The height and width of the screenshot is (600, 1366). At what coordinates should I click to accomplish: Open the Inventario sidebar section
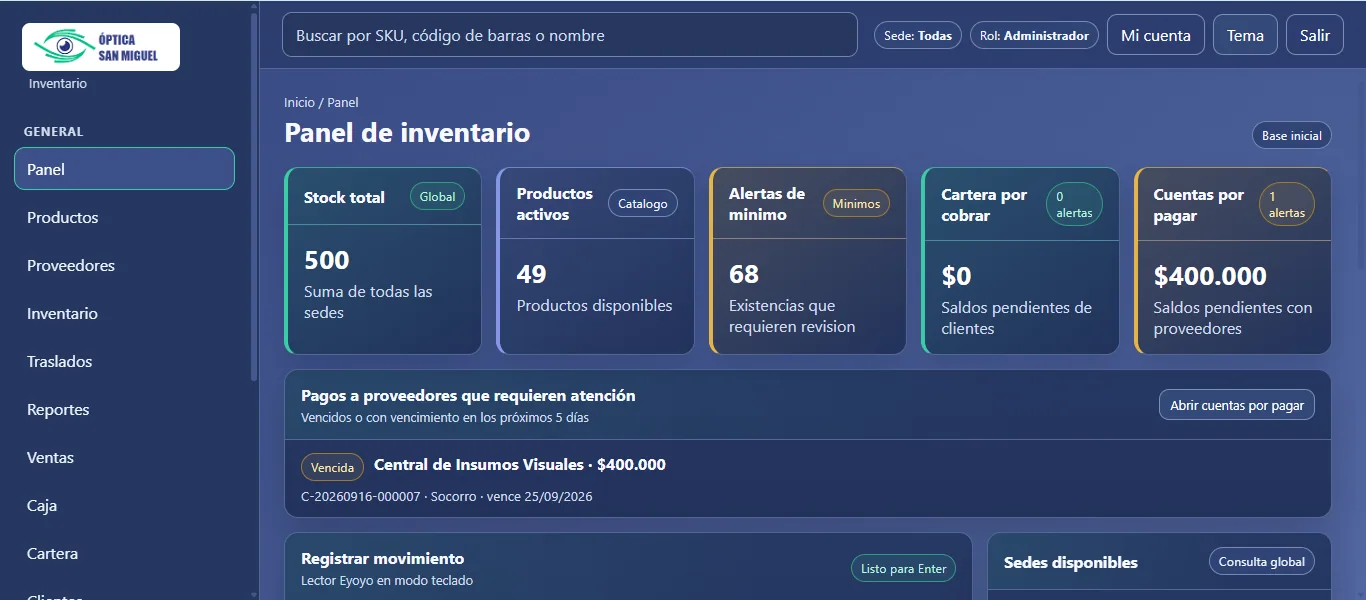(x=124, y=313)
